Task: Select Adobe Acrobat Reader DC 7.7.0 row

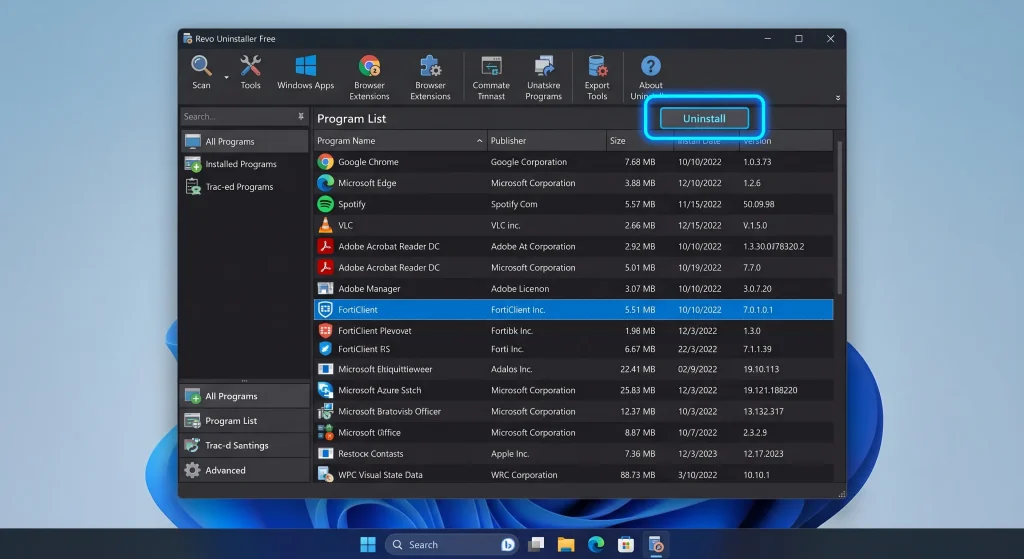Action: coord(573,267)
